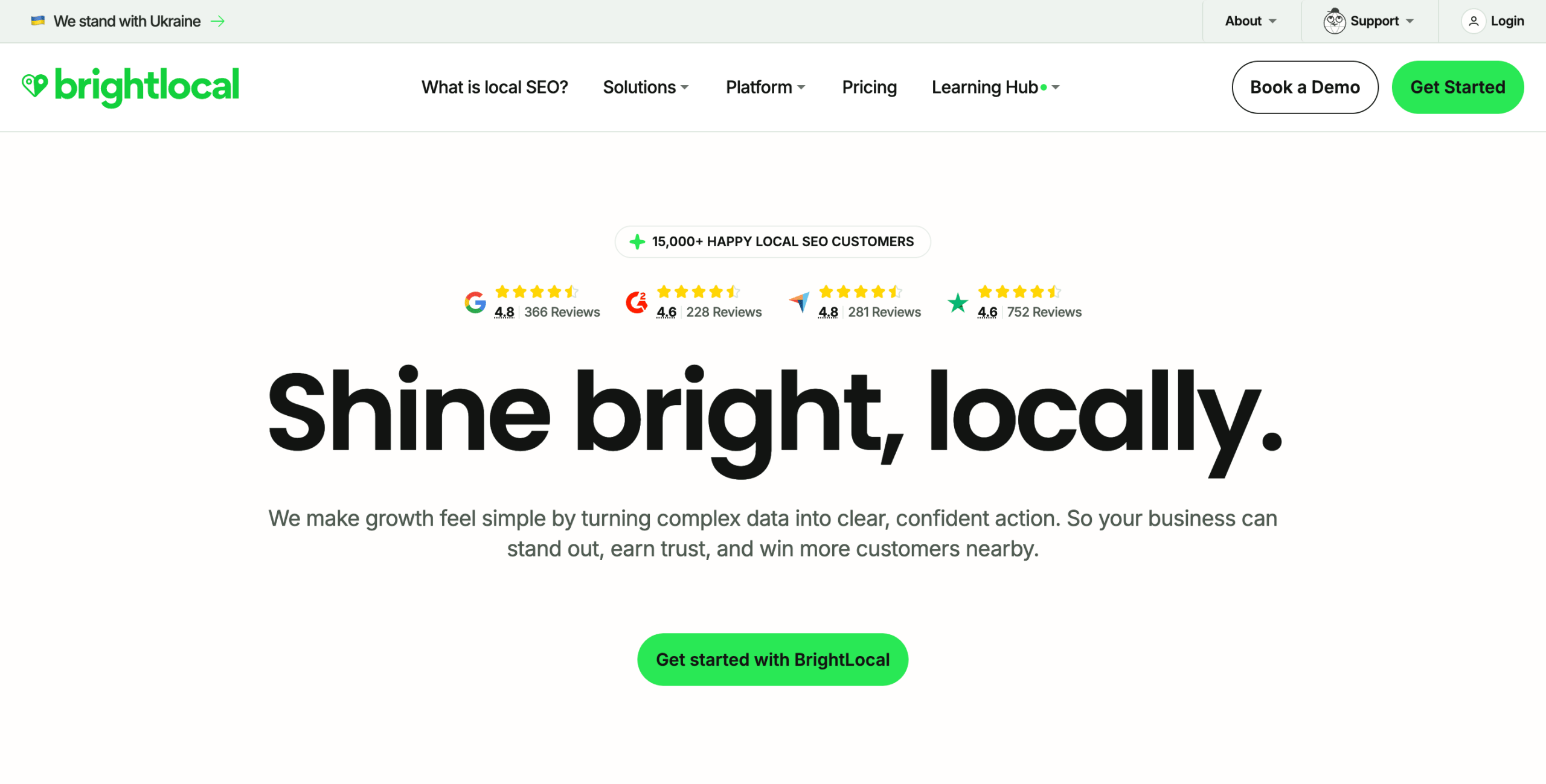Image resolution: width=1546 pixels, height=784 pixels.
Task: Go to the Pricing page
Action: click(870, 88)
